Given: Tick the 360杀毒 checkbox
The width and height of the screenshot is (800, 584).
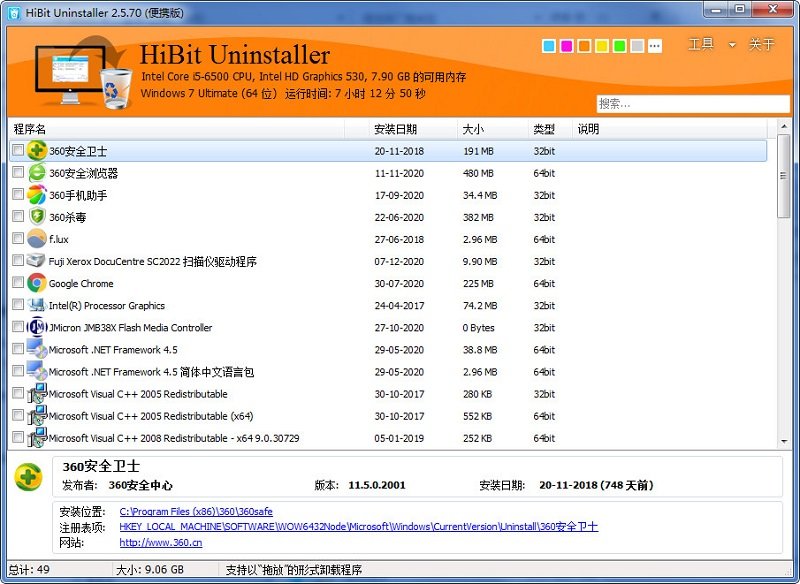Looking at the screenshot, I should click(18, 216).
